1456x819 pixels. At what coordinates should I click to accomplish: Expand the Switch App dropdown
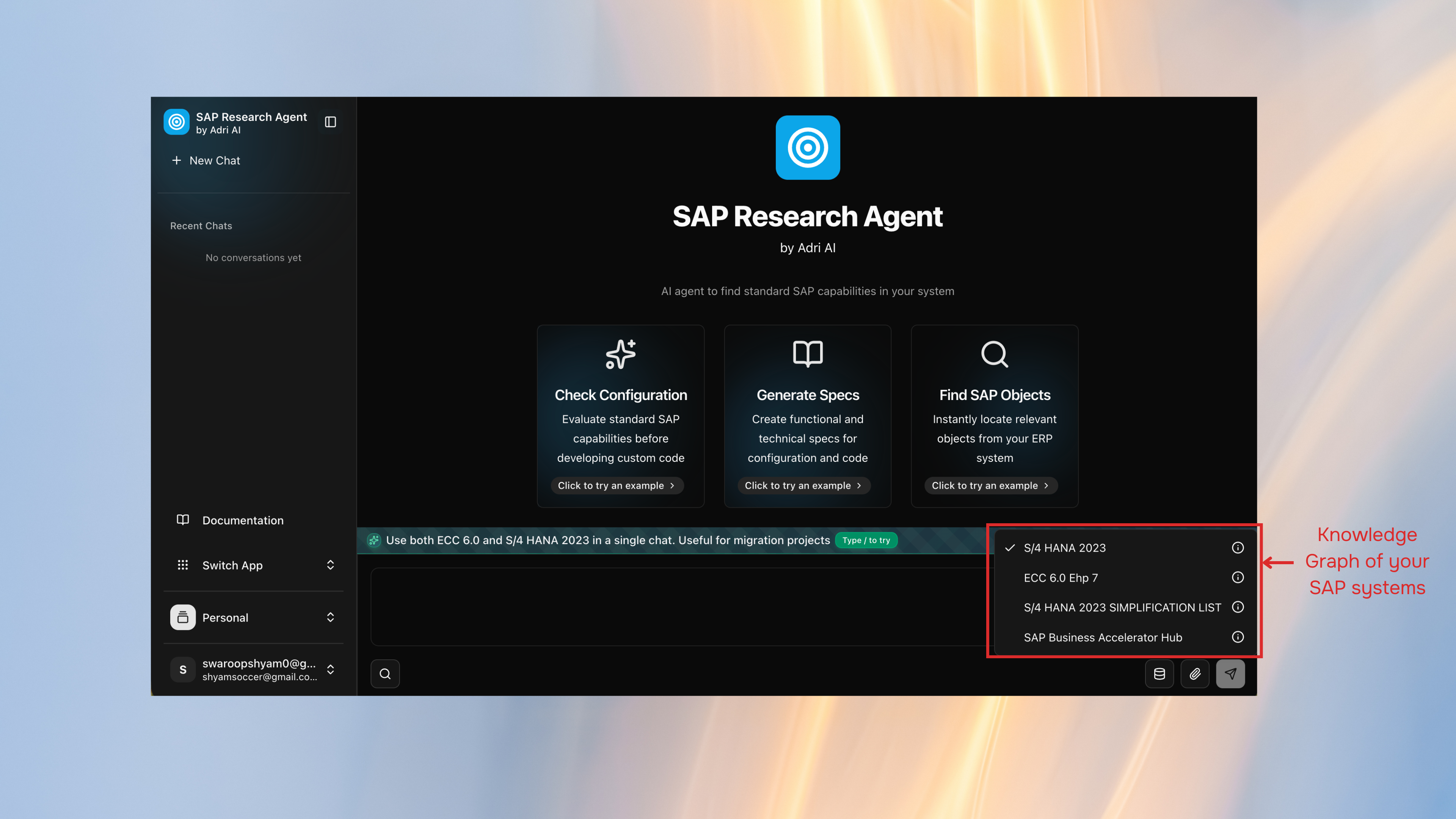(x=330, y=565)
